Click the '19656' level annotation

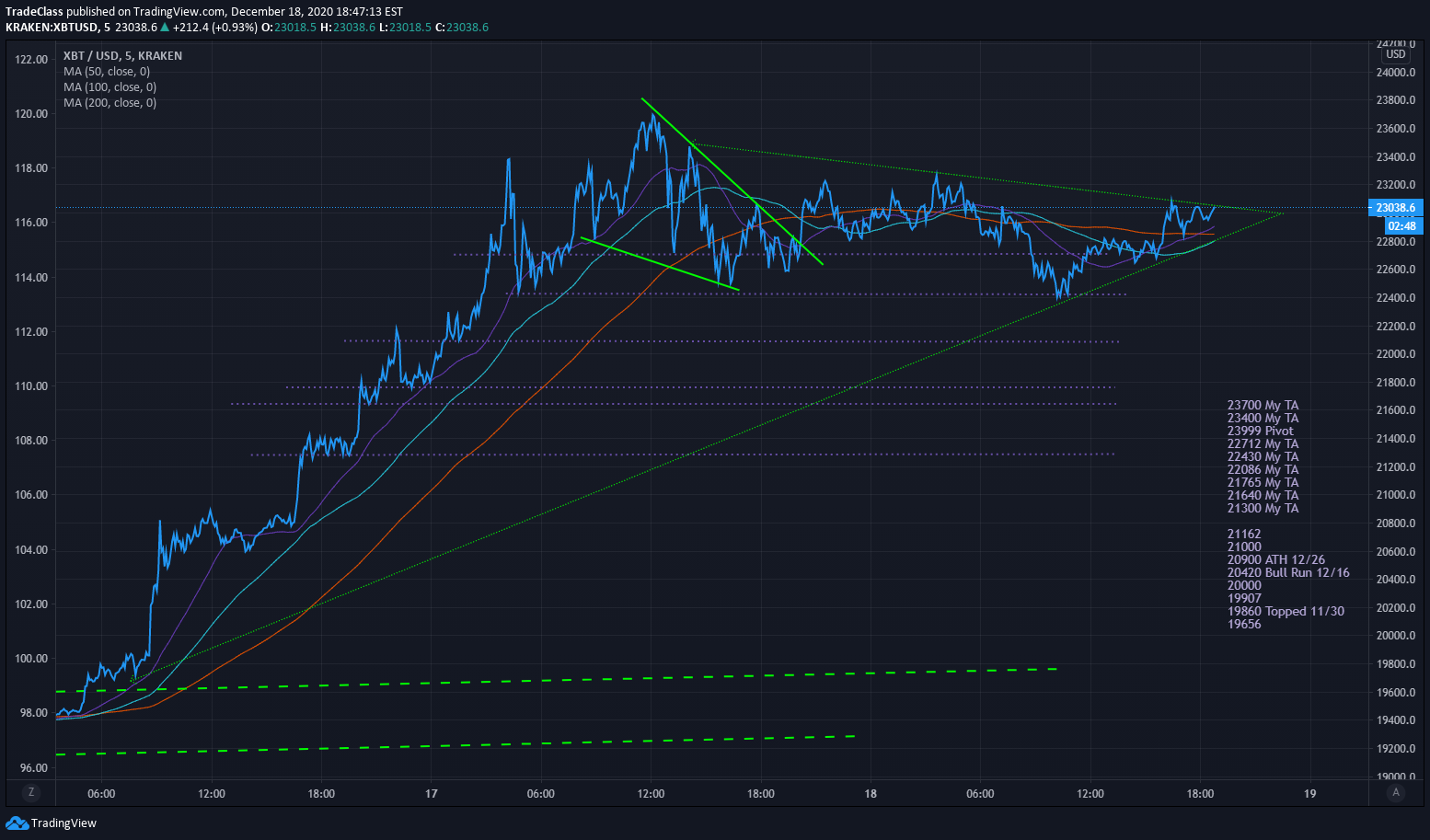pos(1244,624)
